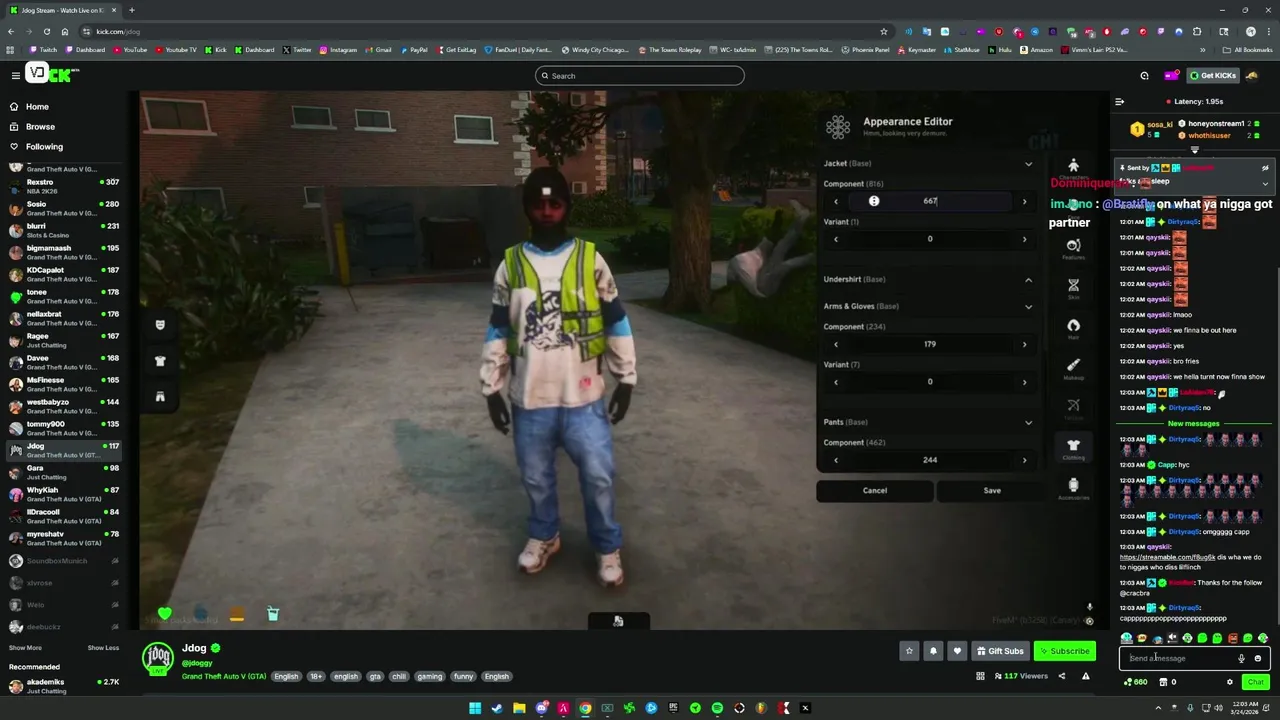Open chat settings gear icon

1230,682
